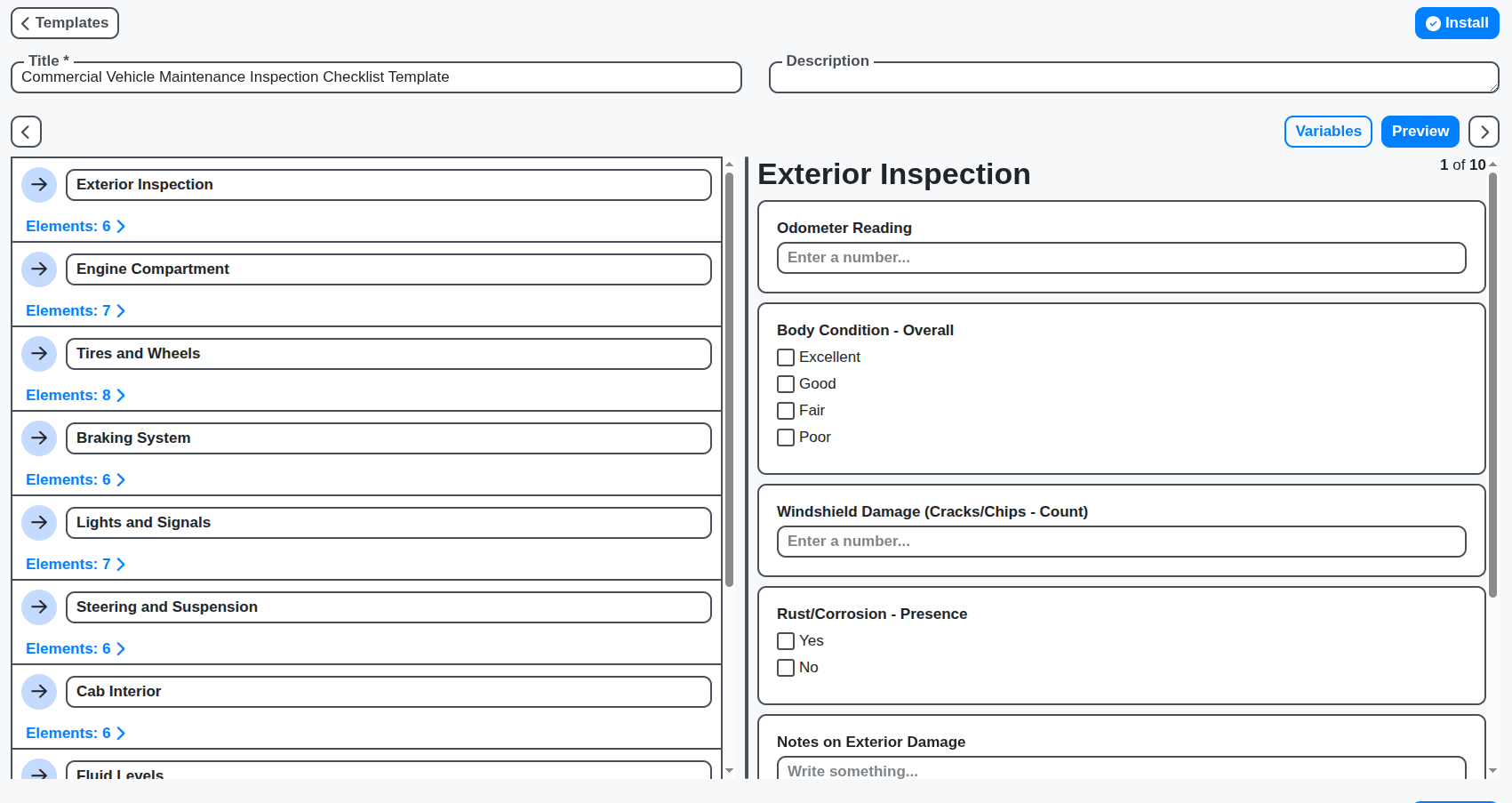Open the template Preview
Image resolution: width=1512 pixels, height=803 pixels.
click(1420, 132)
